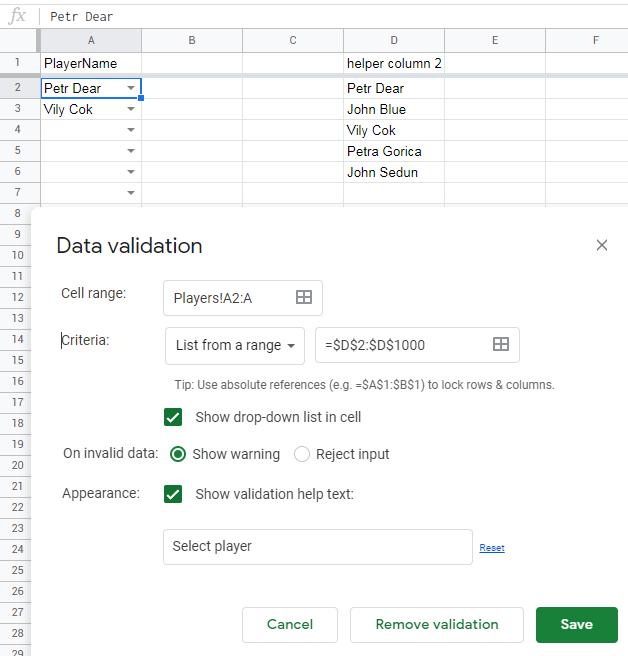Image resolution: width=628 pixels, height=656 pixels.
Task: Open dropdown arrow in cell A2
Action: [131, 88]
